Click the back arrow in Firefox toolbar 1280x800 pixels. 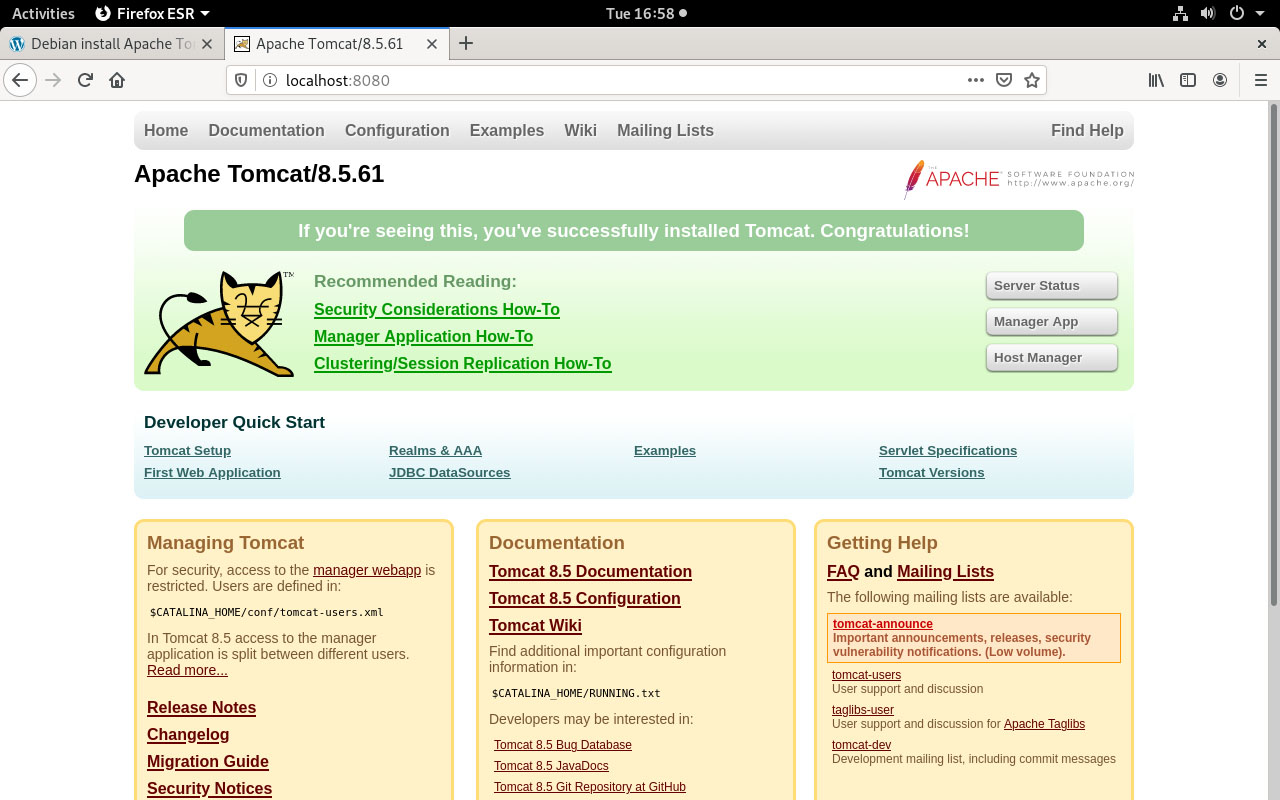(x=20, y=79)
